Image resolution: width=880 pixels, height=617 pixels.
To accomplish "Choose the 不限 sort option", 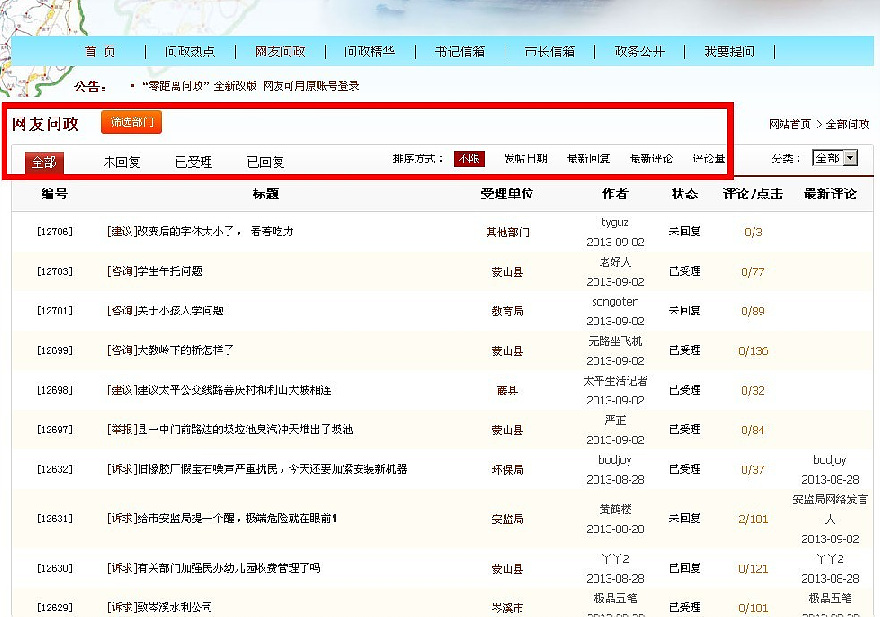I will 469,159.
